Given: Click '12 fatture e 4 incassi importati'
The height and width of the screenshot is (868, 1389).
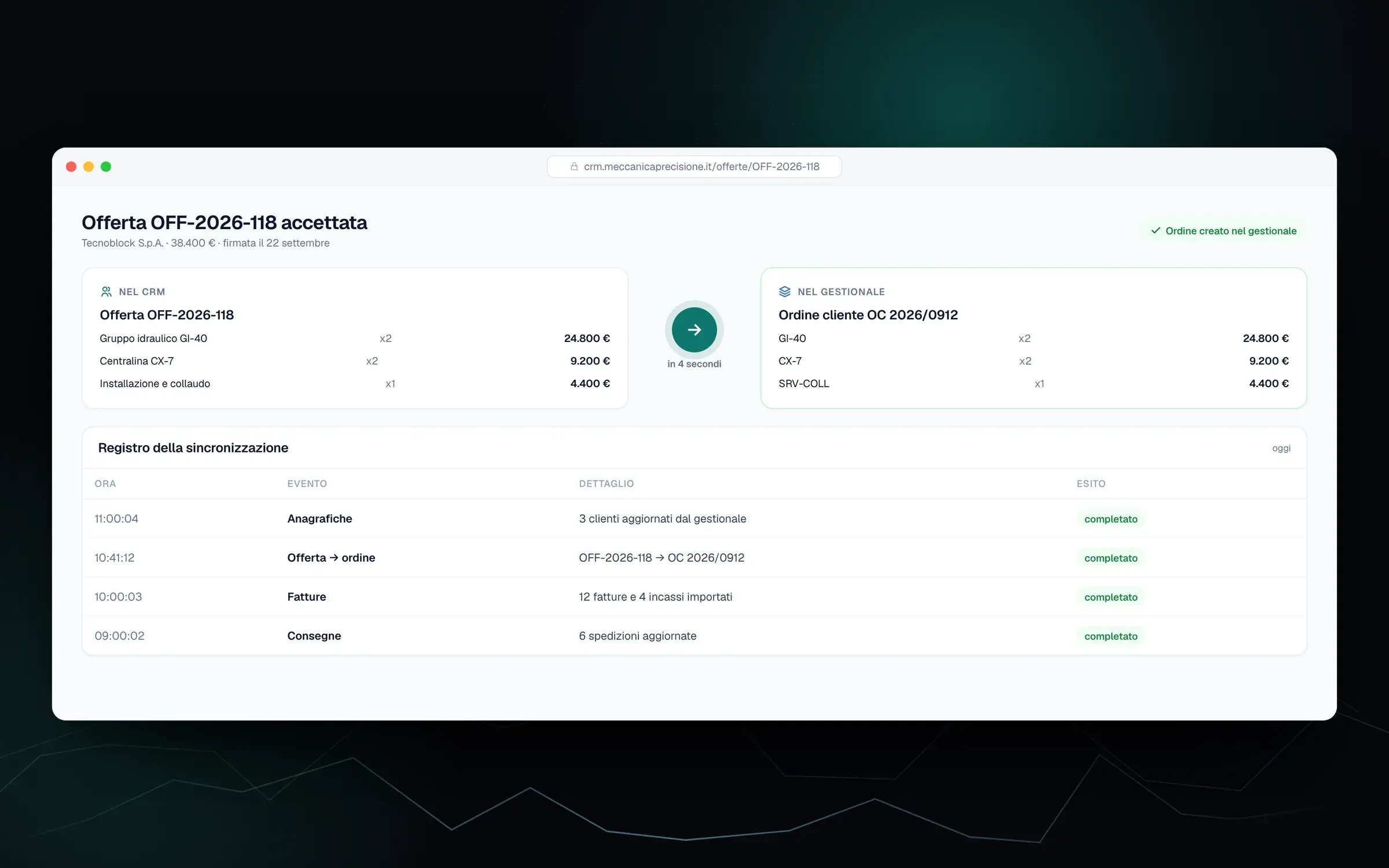Looking at the screenshot, I should click(655, 597).
